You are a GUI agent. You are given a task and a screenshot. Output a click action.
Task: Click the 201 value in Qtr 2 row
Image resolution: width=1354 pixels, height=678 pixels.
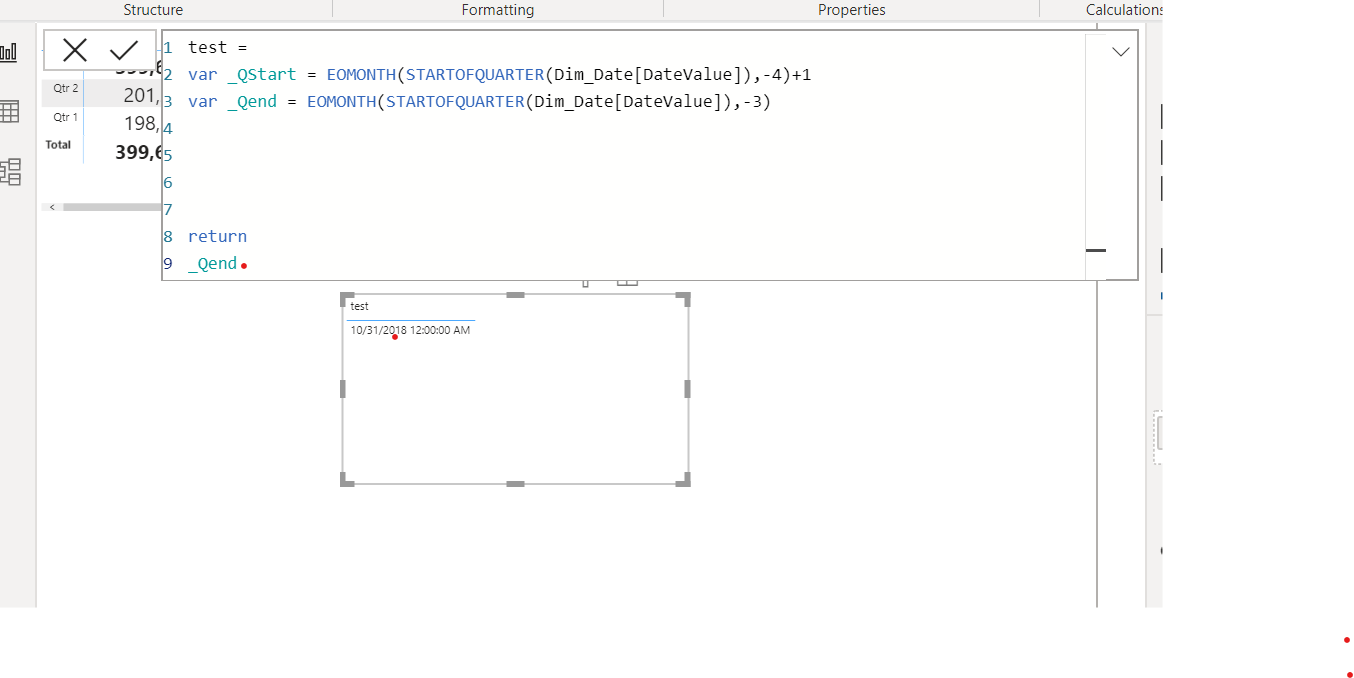tap(141, 95)
